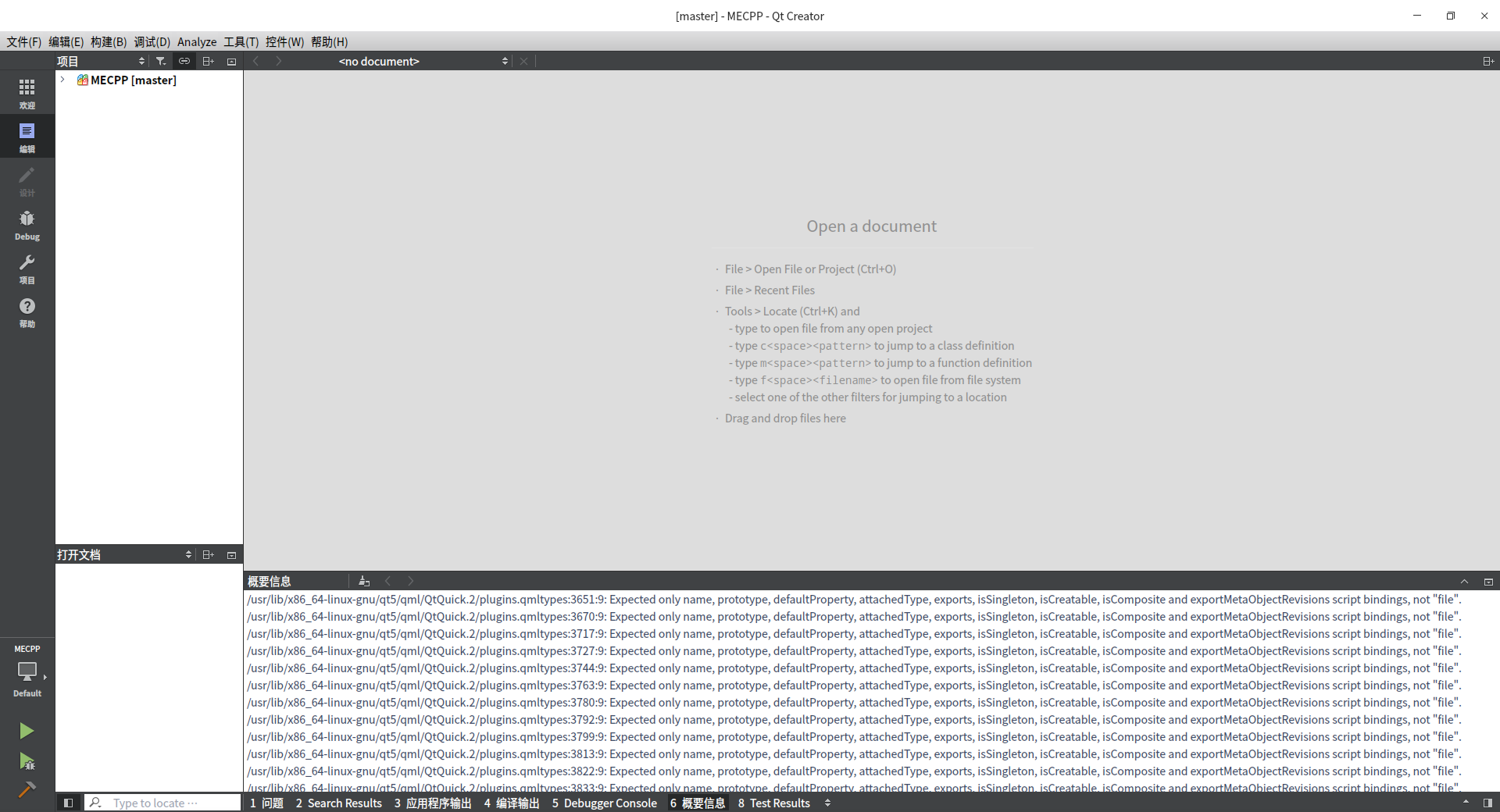Show the 3 应用程序输出 pane
The height and width of the screenshot is (812, 1500).
pos(433,803)
